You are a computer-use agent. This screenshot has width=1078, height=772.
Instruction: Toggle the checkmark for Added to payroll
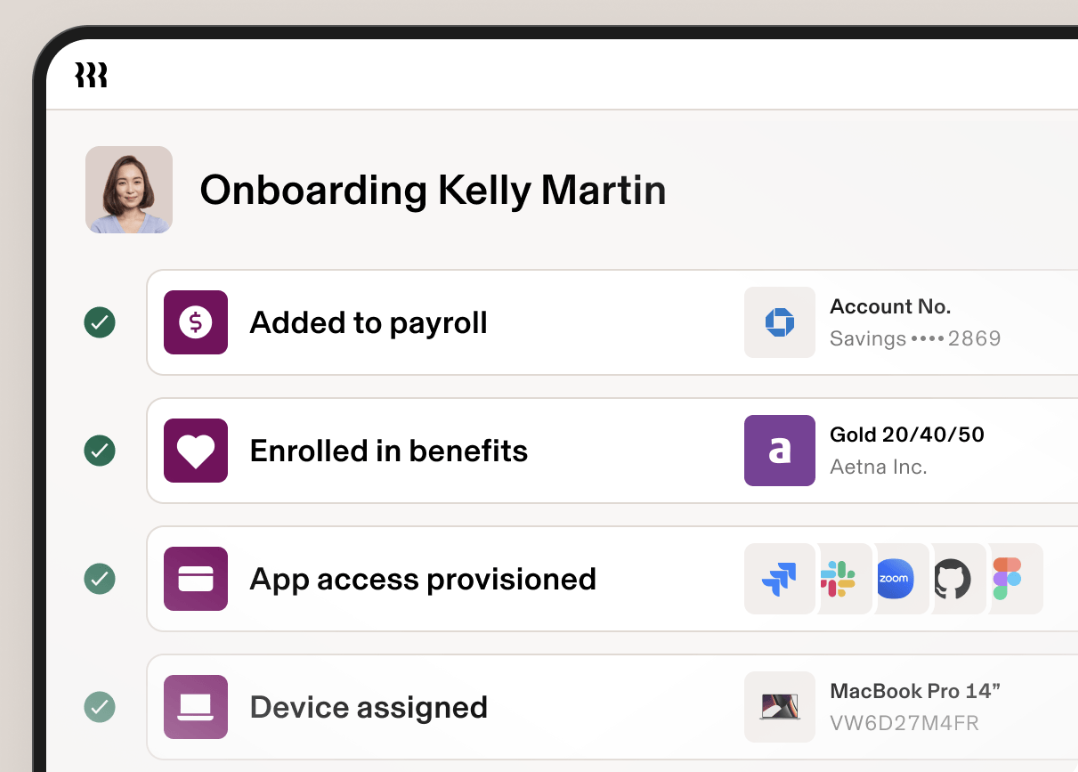pos(99,322)
